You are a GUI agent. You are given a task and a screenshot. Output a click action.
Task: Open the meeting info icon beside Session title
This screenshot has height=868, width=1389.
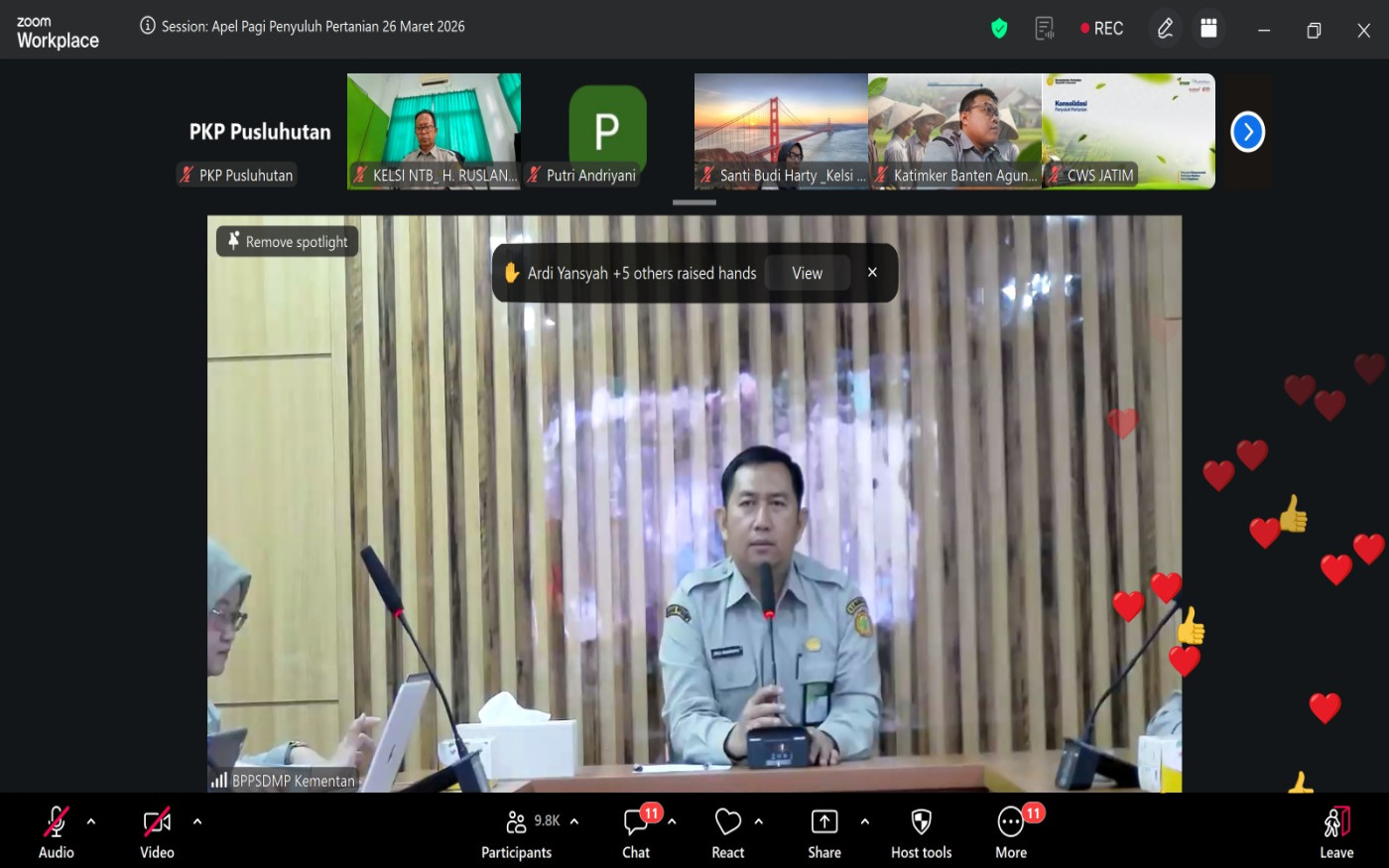[148, 26]
